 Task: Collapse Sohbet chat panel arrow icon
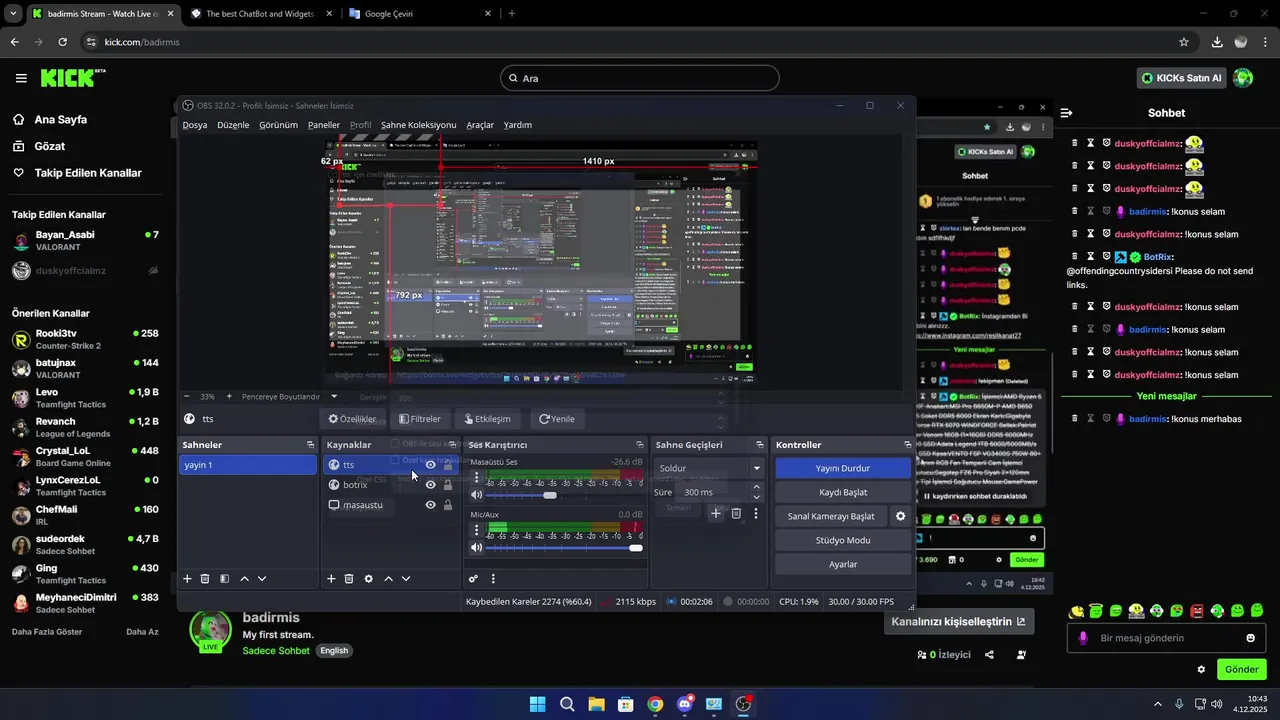tap(1066, 113)
